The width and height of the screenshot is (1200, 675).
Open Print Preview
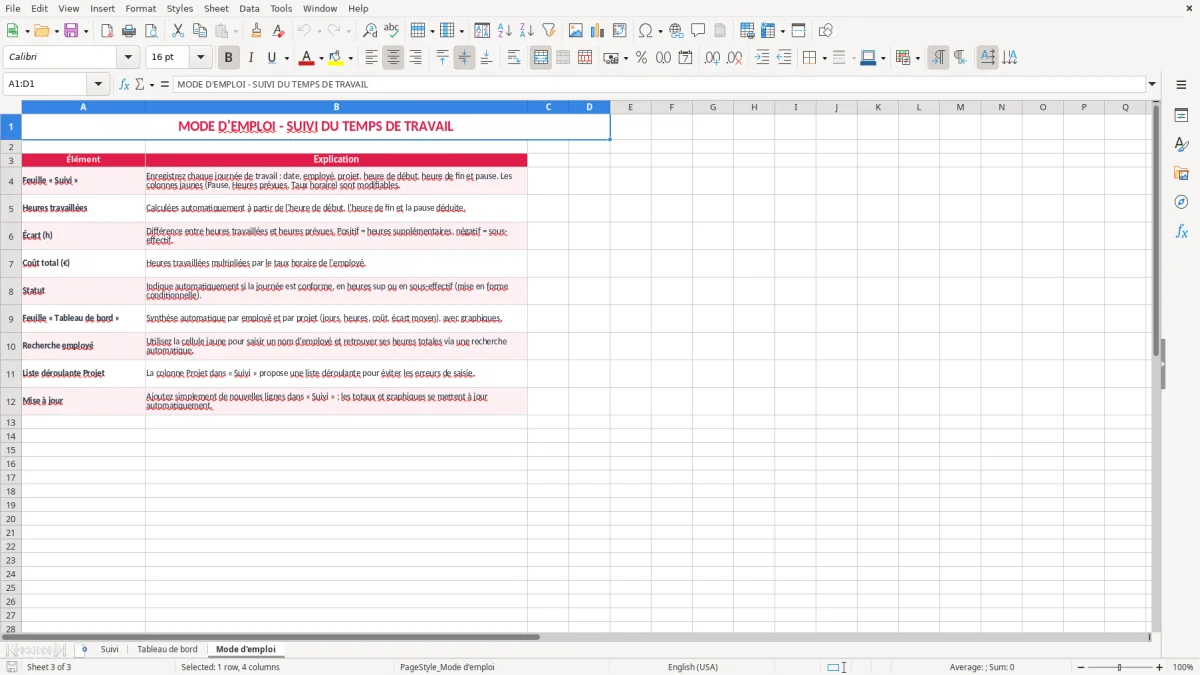151,31
